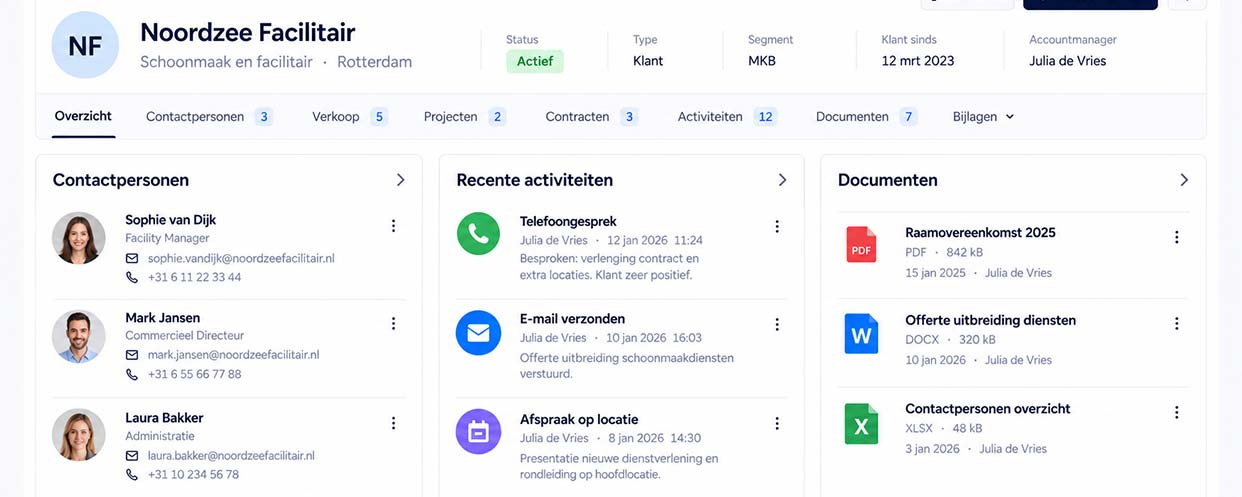Open the Contactpersonen overzicht file
Image resolution: width=1242 pixels, height=497 pixels.
(987, 408)
